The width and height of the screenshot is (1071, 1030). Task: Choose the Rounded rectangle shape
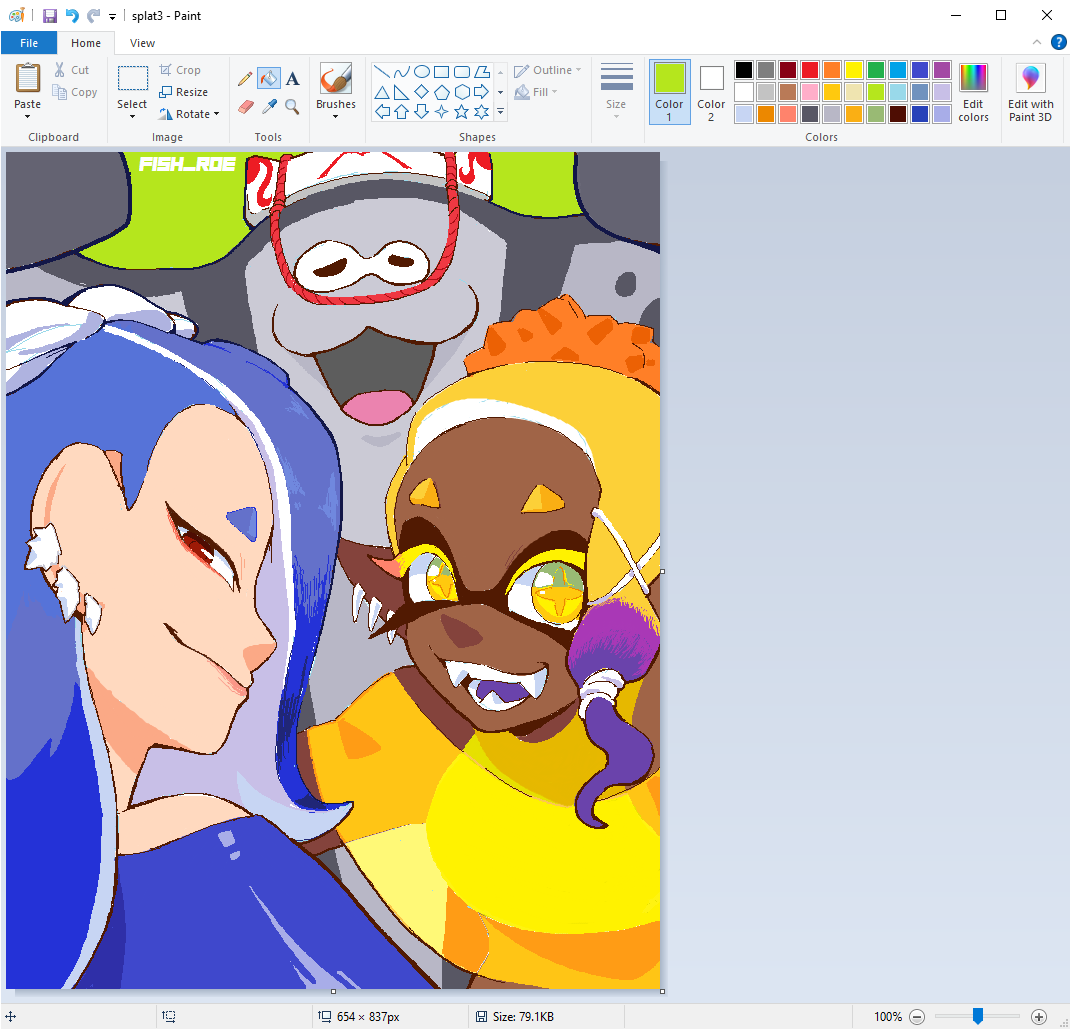pyautogui.click(x=462, y=72)
